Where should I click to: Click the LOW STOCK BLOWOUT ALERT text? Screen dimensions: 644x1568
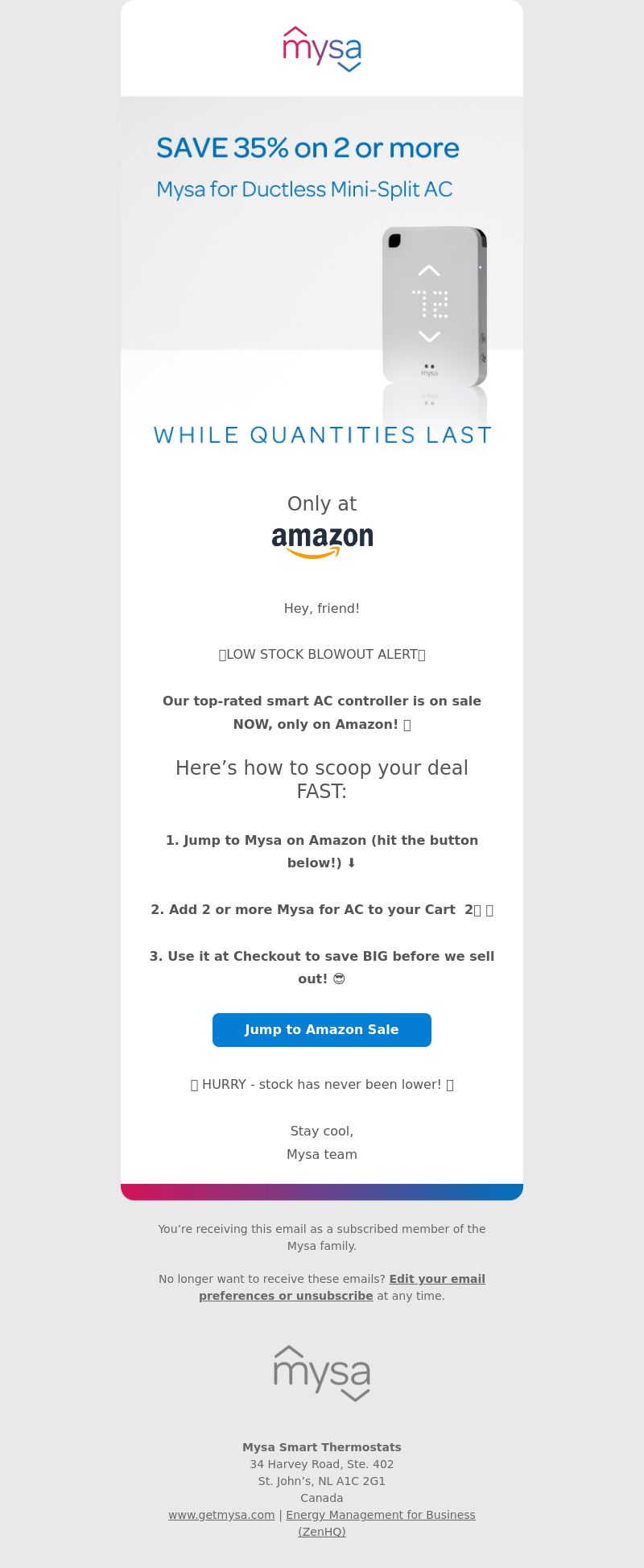click(x=322, y=655)
